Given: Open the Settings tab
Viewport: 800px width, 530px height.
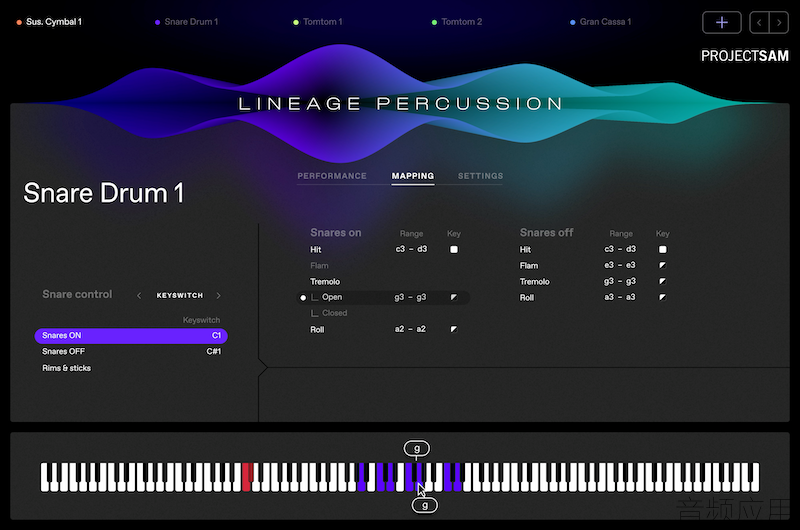Looking at the screenshot, I should click(x=480, y=176).
